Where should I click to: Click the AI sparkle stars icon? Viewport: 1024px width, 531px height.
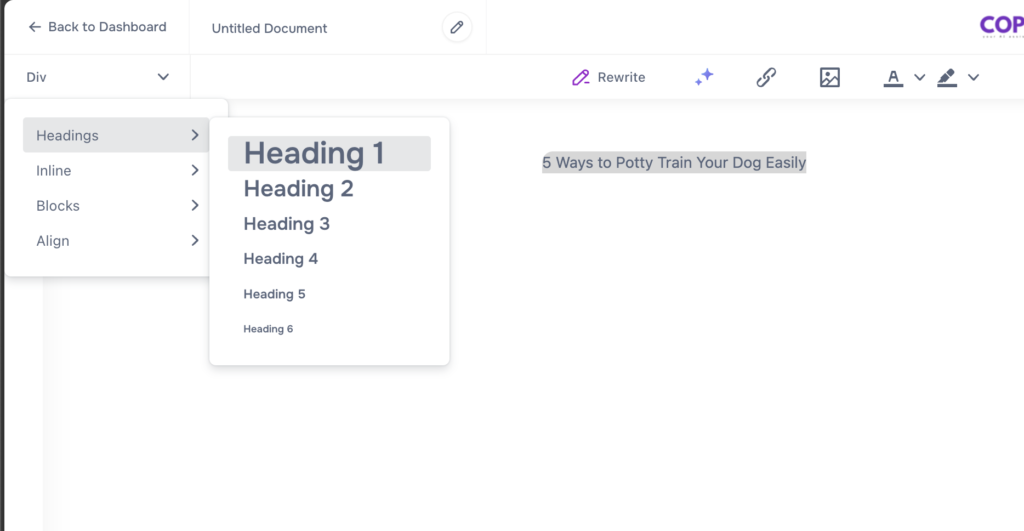coord(704,77)
